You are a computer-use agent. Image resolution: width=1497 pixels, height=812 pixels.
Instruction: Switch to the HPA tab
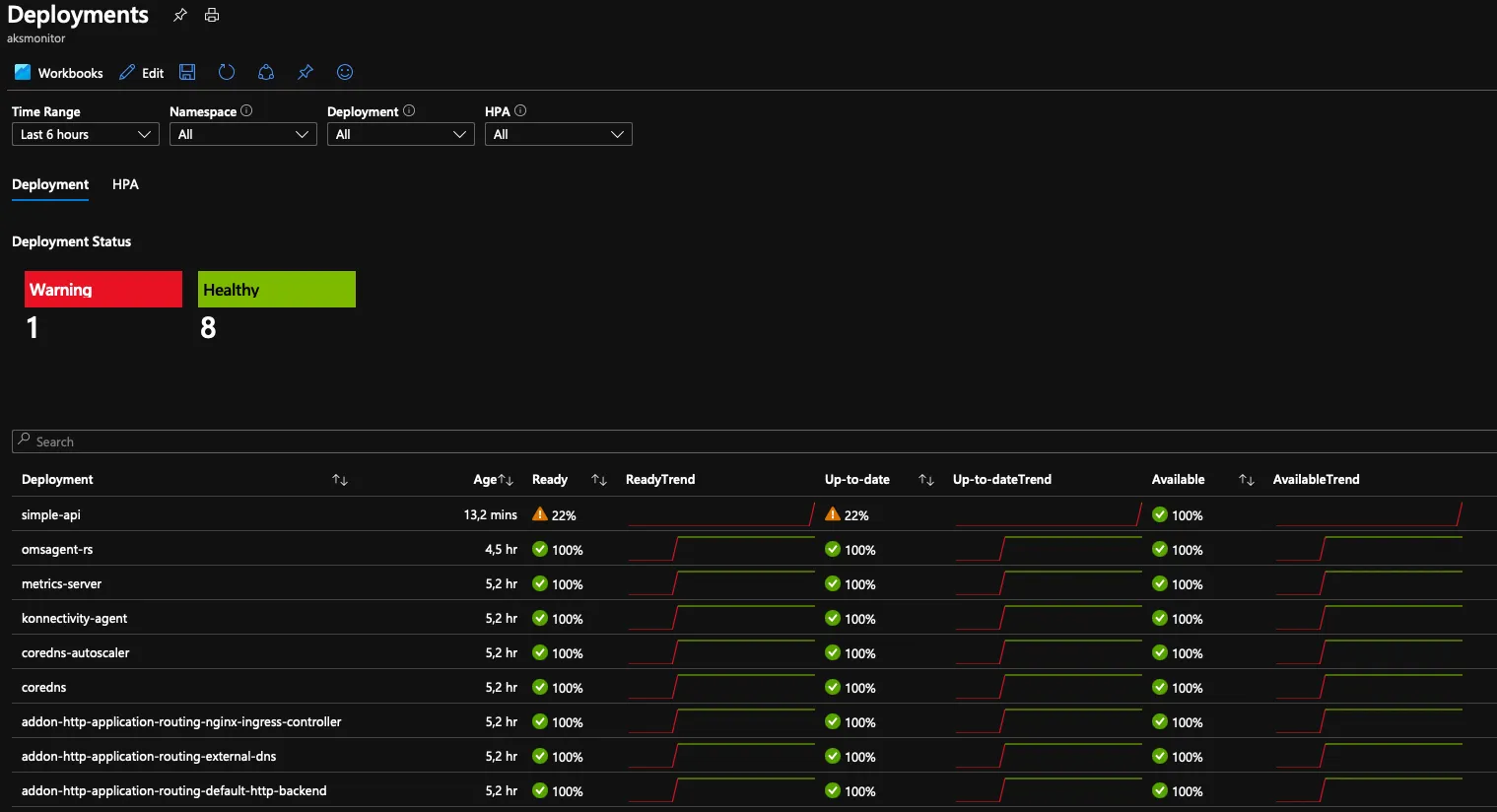pyautogui.click(x=125, y=184)
